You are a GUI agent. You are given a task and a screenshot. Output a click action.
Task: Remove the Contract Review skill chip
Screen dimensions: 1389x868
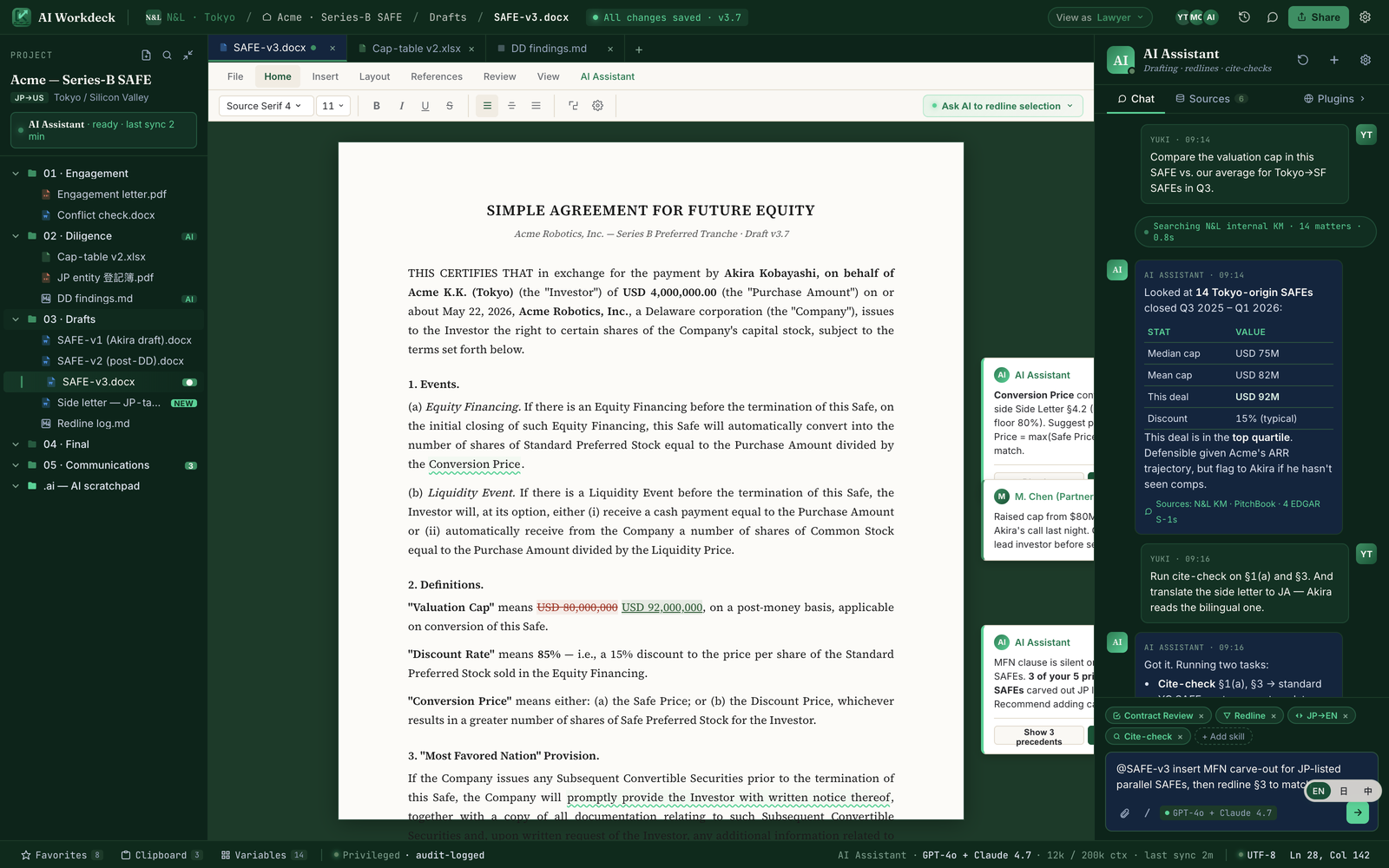point(1201,716)
